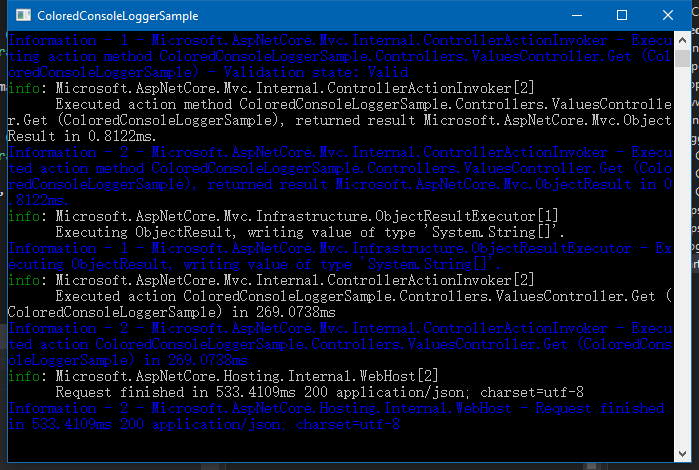Click the white "ColoredConsoleLoggerSample) in 269.0738ms" line
This screenshot has height=470, width=699.
[172, 312]
